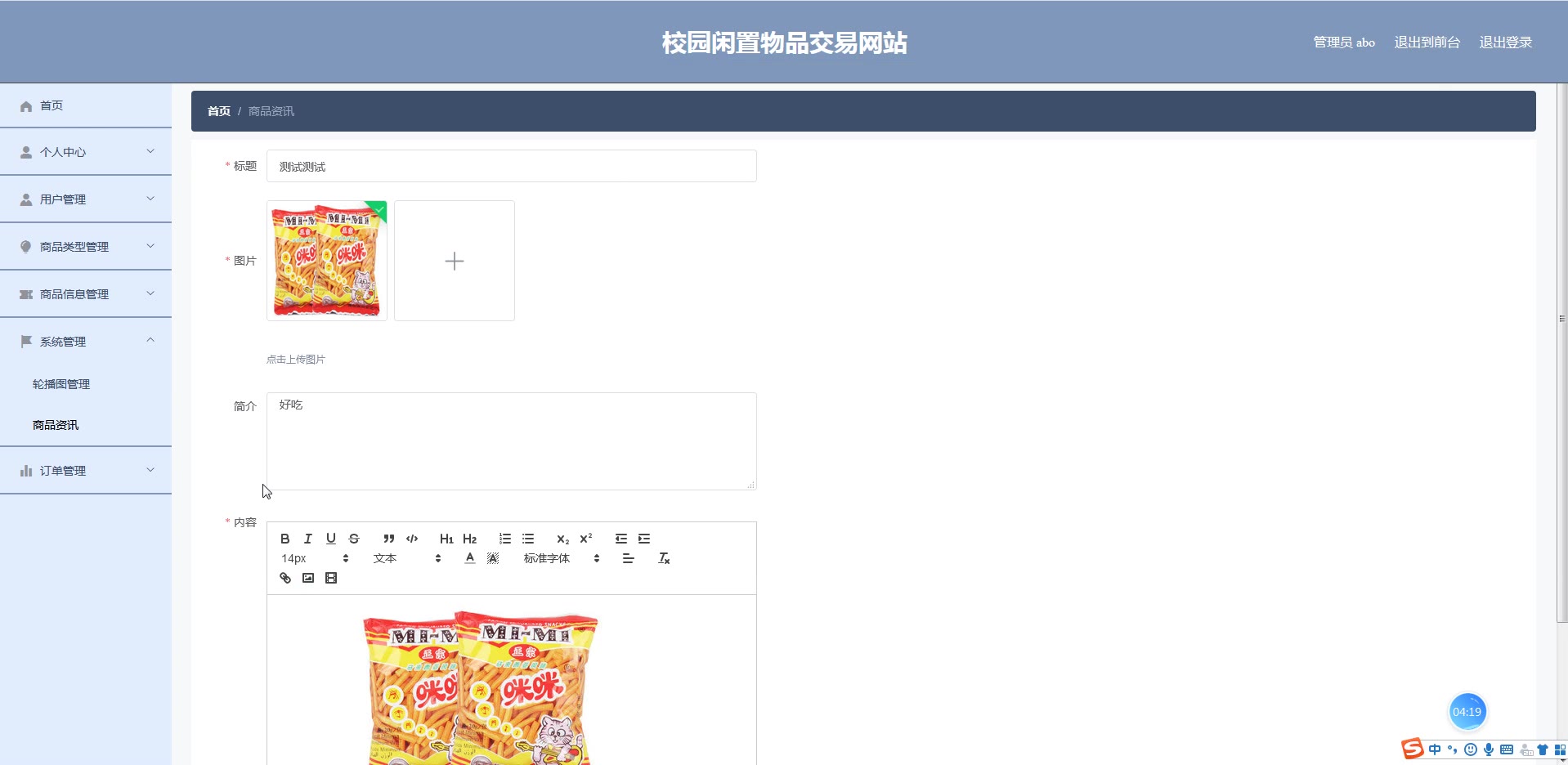Viewport: 1568px width, 765px height.
Task: Click 退出到前台 in the header
Action: pos(1427,42)
